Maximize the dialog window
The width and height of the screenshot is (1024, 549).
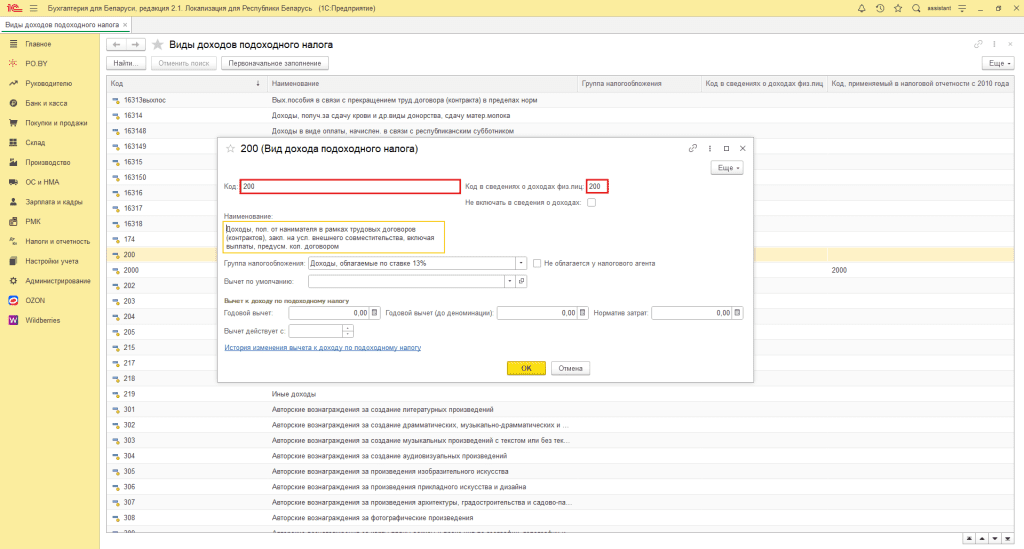(x=726, y=148)
